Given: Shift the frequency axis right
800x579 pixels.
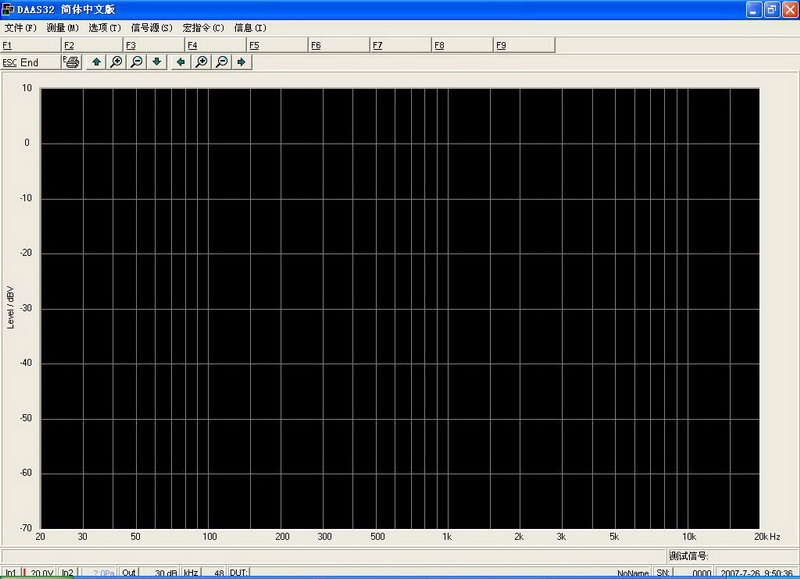Looking at the screenshot, I should coord(242,62).
